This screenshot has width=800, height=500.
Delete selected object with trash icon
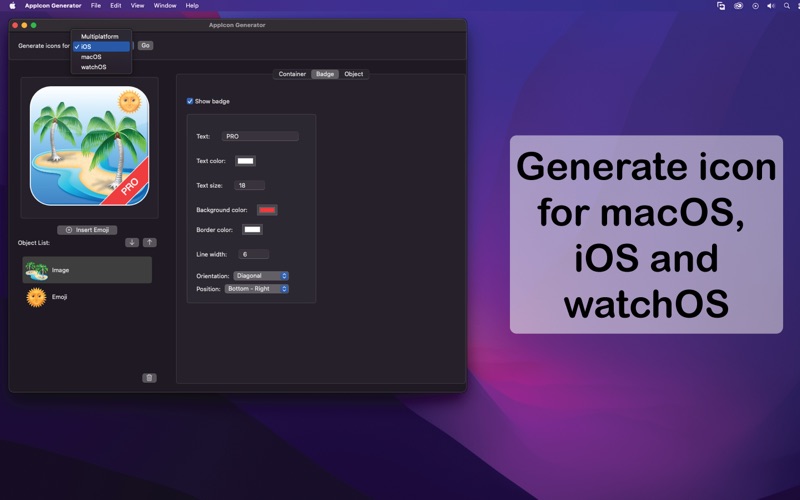(149, 378)
